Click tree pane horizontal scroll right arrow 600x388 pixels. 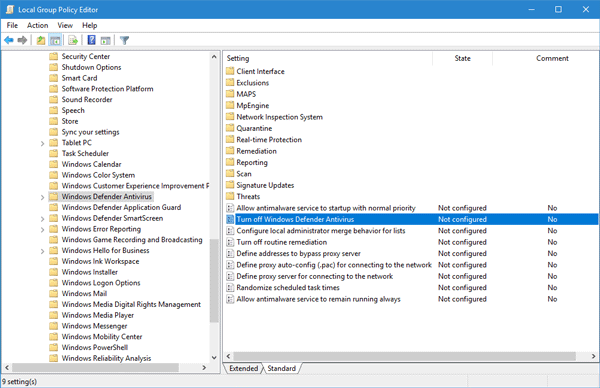coord(204,367)
